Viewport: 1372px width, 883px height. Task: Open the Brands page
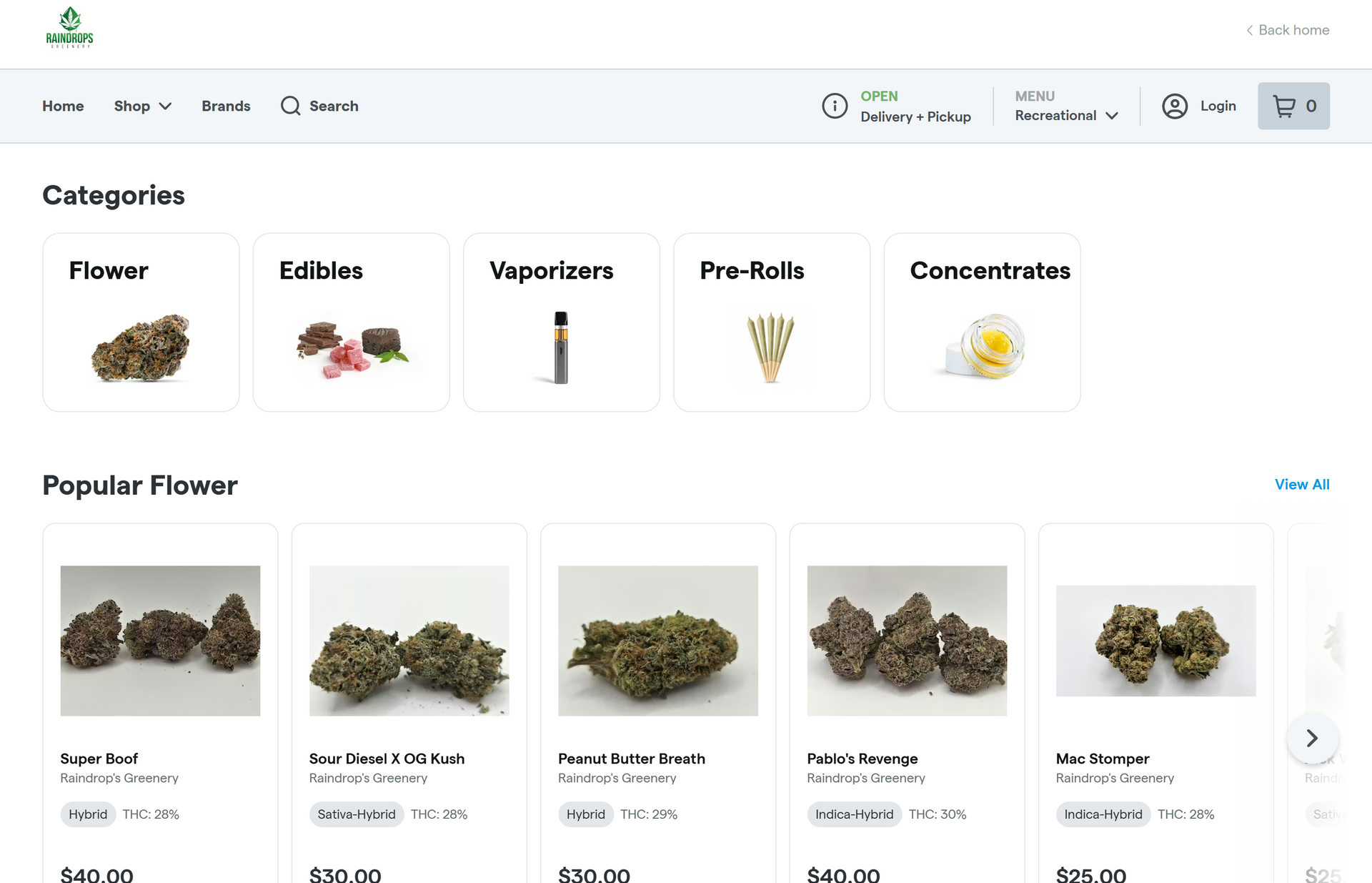coord(226,106)
